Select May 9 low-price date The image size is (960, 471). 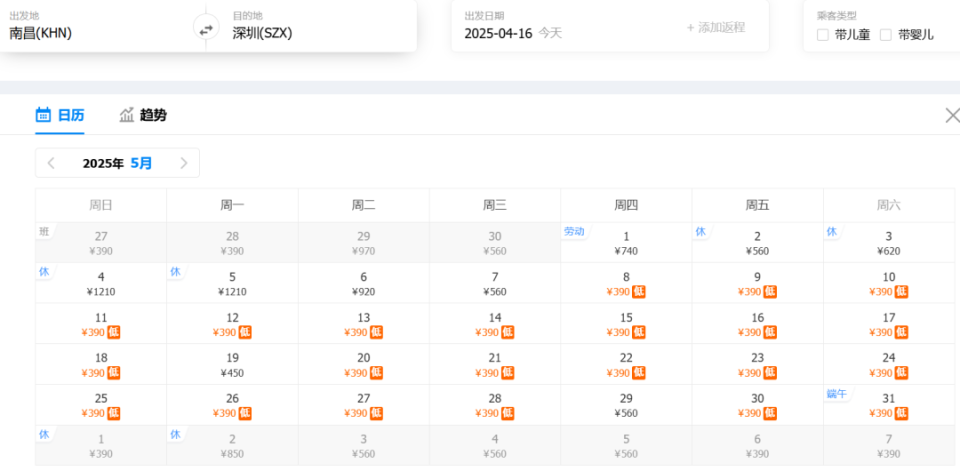click(x=757, y=283)
